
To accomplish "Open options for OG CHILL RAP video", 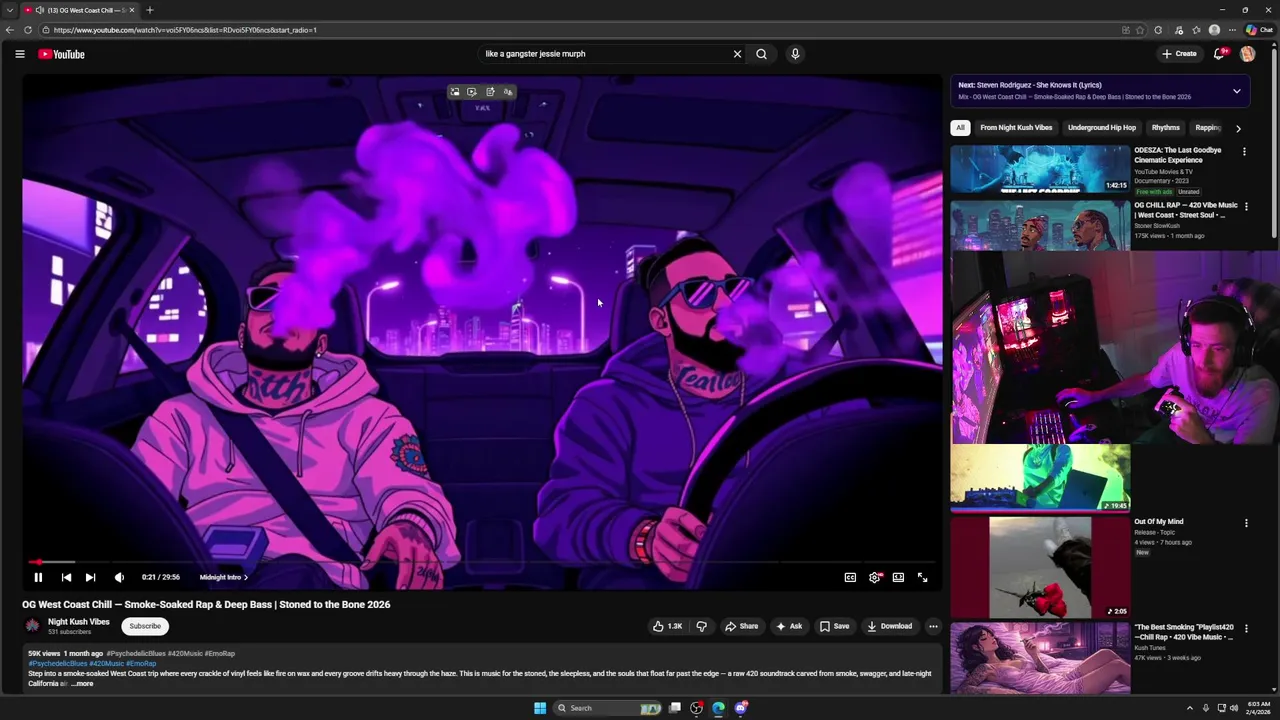I will tap(1246, 207).
